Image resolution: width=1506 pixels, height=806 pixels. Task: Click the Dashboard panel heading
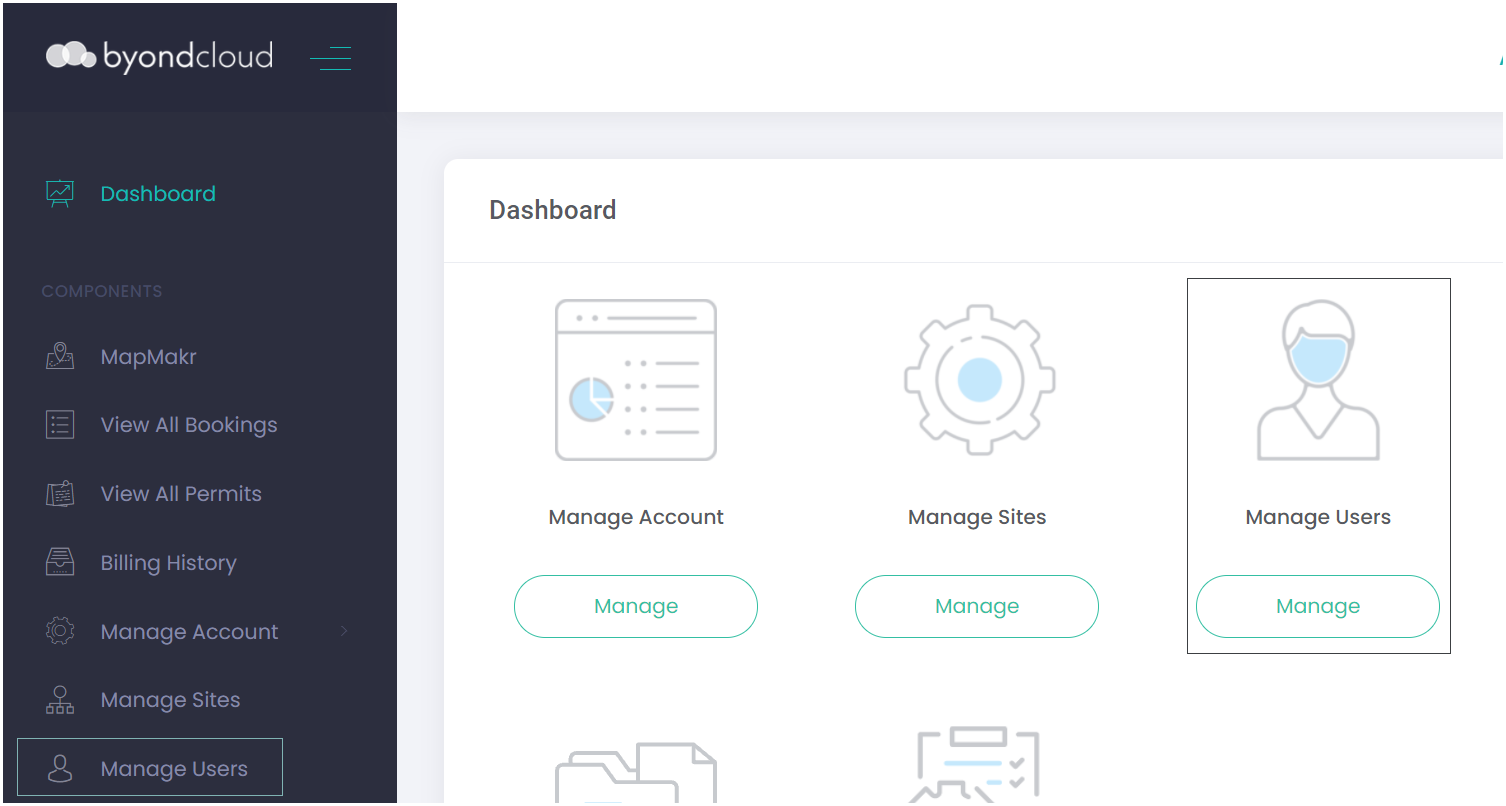click(553, 210)
